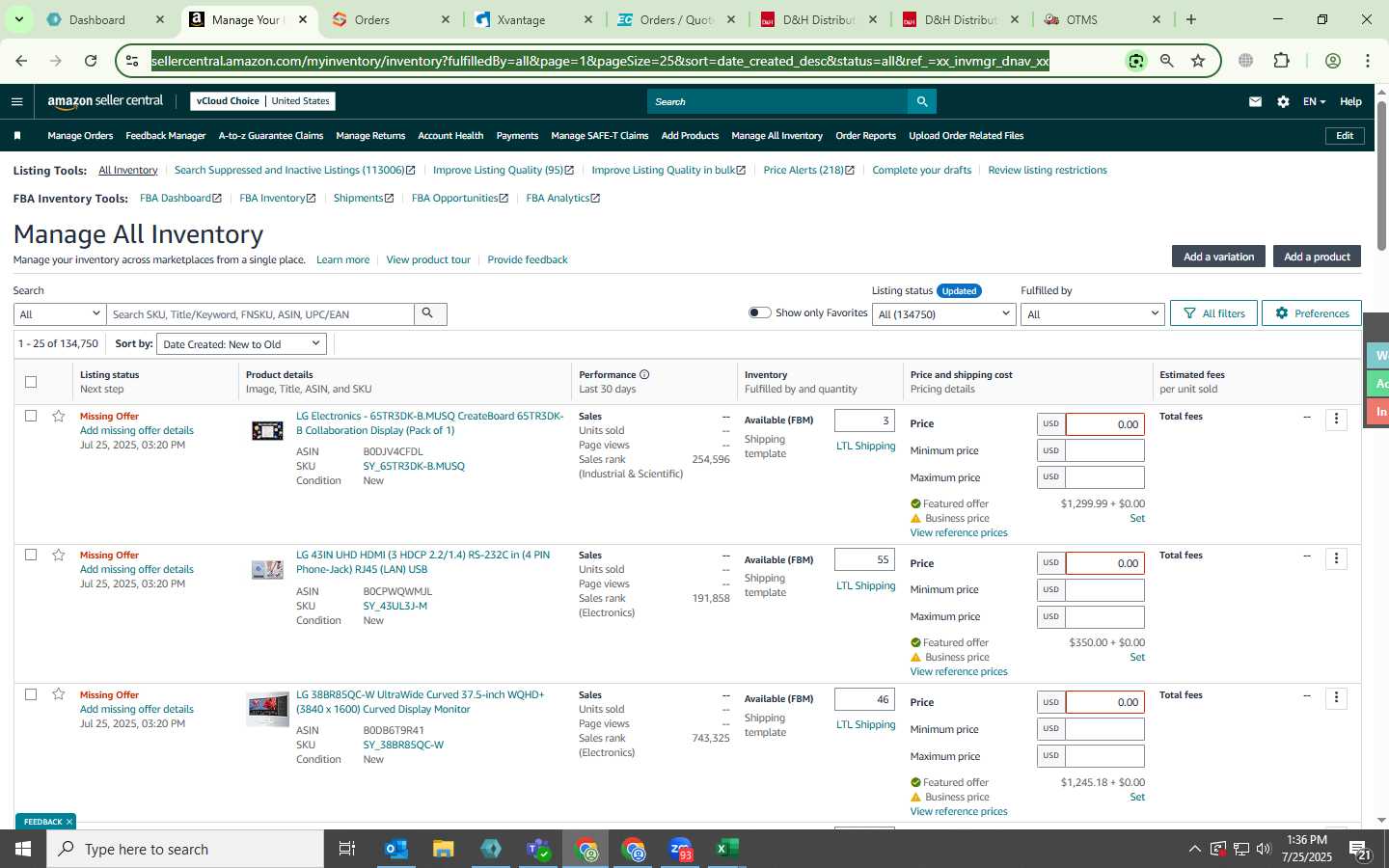The image size is (1389, 868).
Task: Click the browser zoom magnifier icon
Action: click(1167, 61)
